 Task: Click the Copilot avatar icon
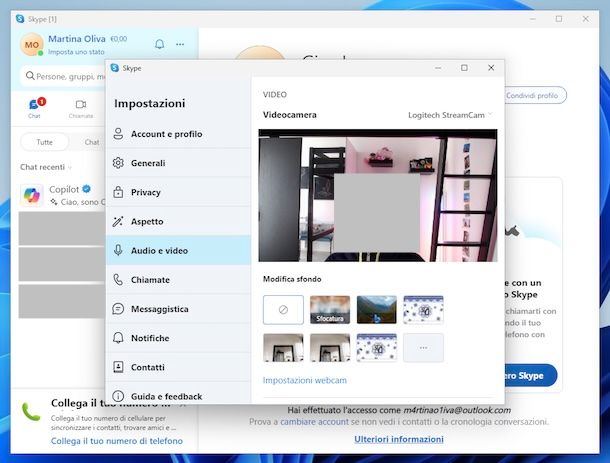click(32, 195)
